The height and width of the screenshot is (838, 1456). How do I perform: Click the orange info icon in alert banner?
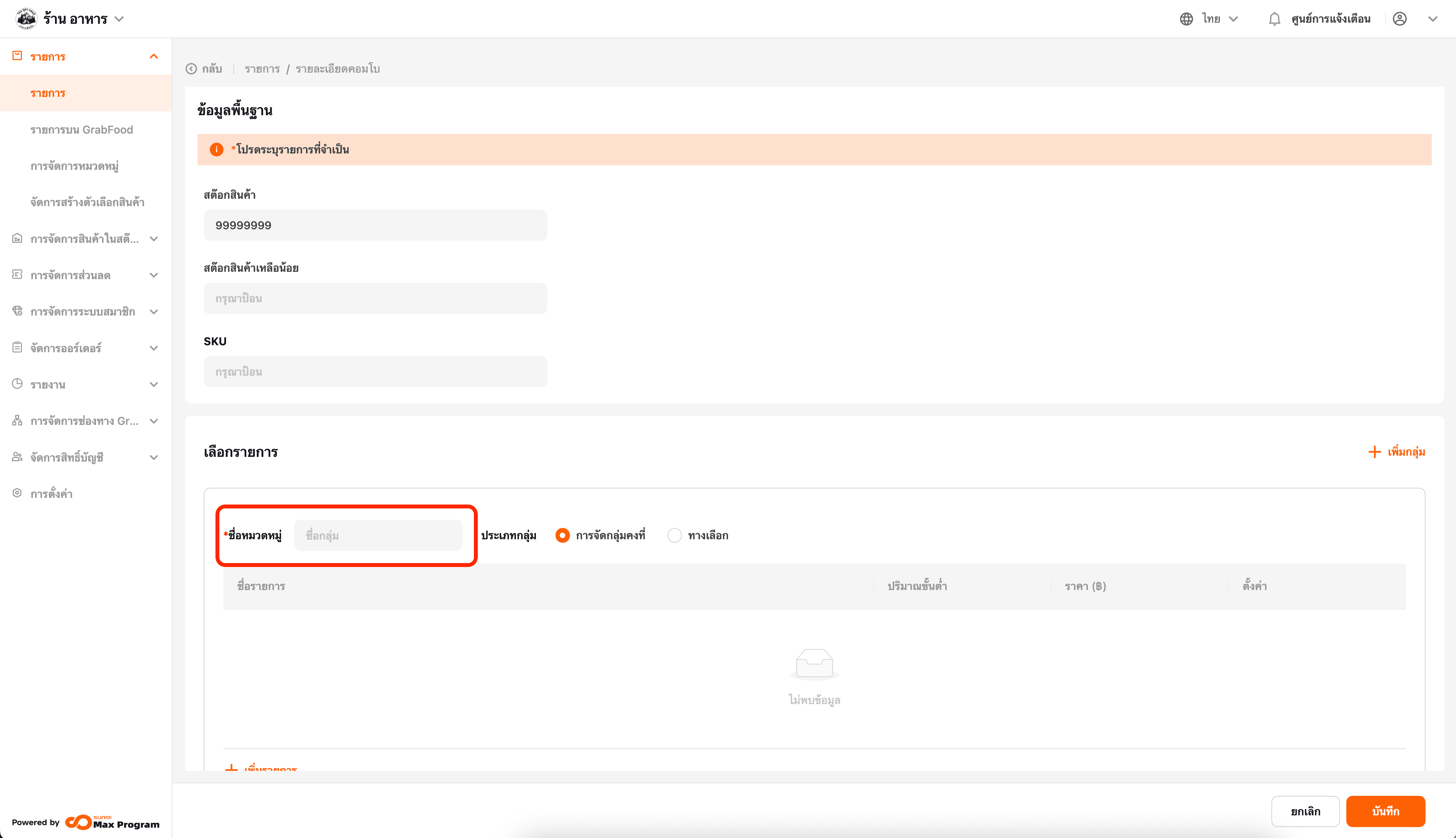(x=216, y=150)
